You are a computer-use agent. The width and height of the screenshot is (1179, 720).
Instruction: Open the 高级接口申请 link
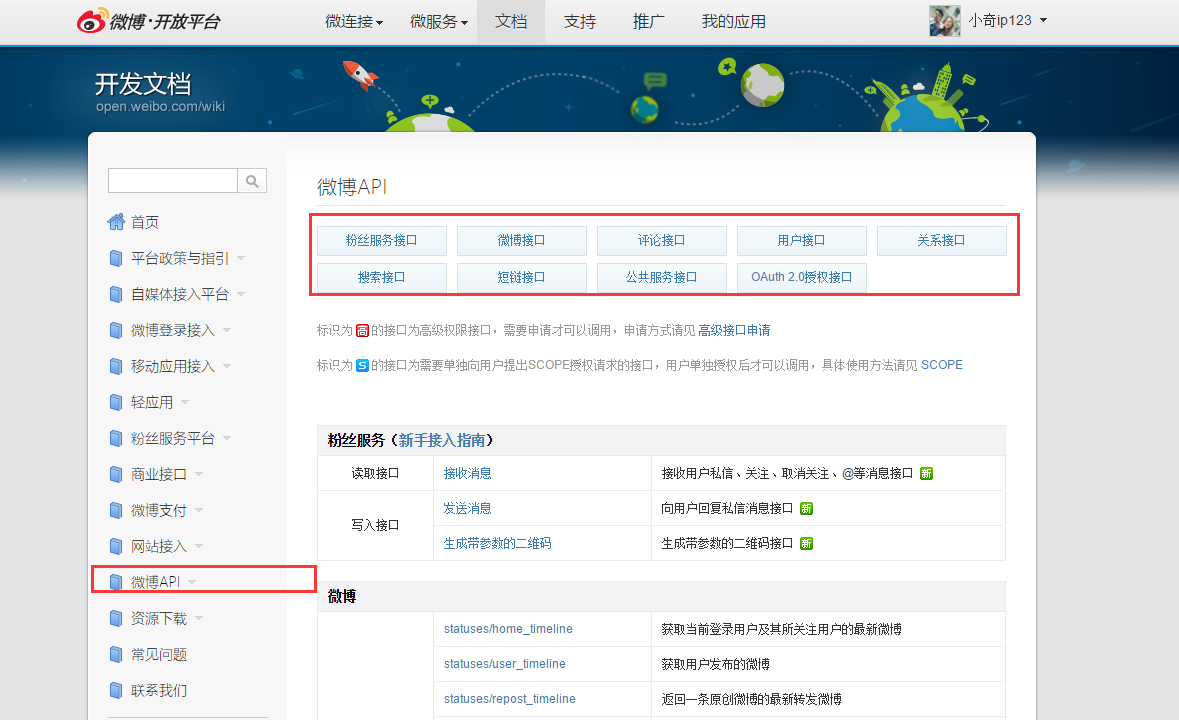click(x=734, y=331)
